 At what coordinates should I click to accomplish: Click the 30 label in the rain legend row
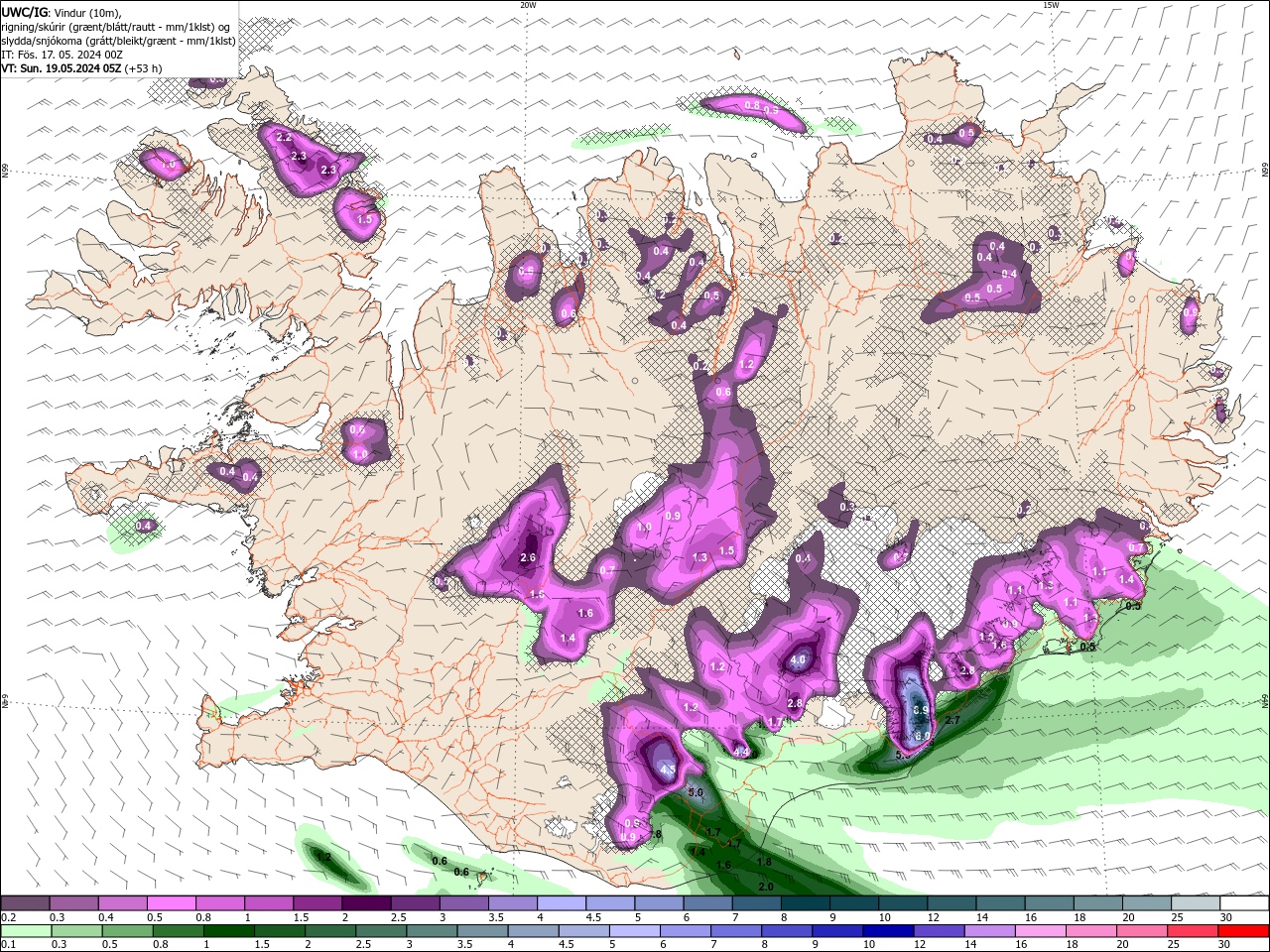1223,945
